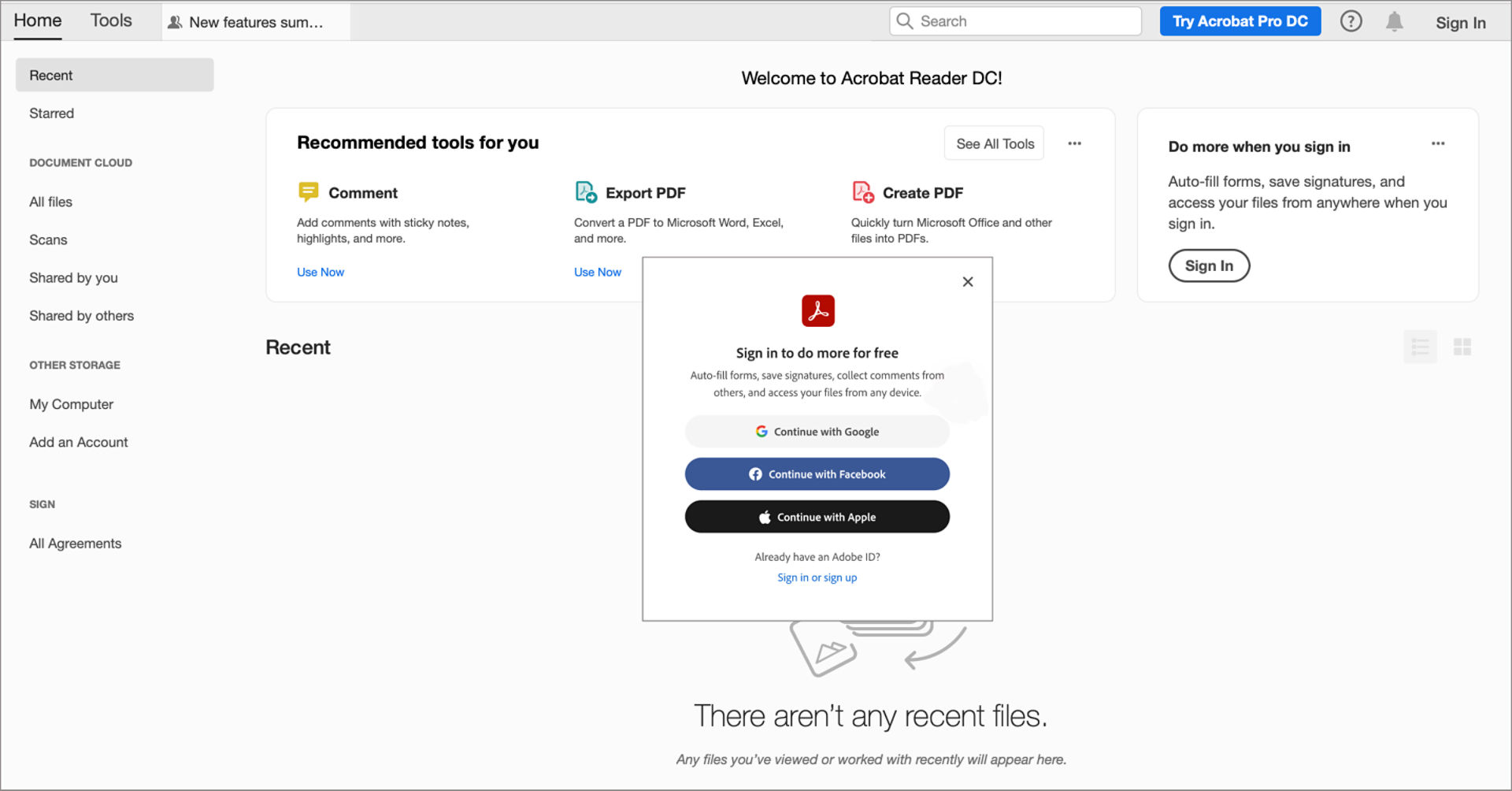The height and width of the screenshot is (791, 1512).
Task: Open Help using the question mark icon
Action: [x=1351, y=21]
